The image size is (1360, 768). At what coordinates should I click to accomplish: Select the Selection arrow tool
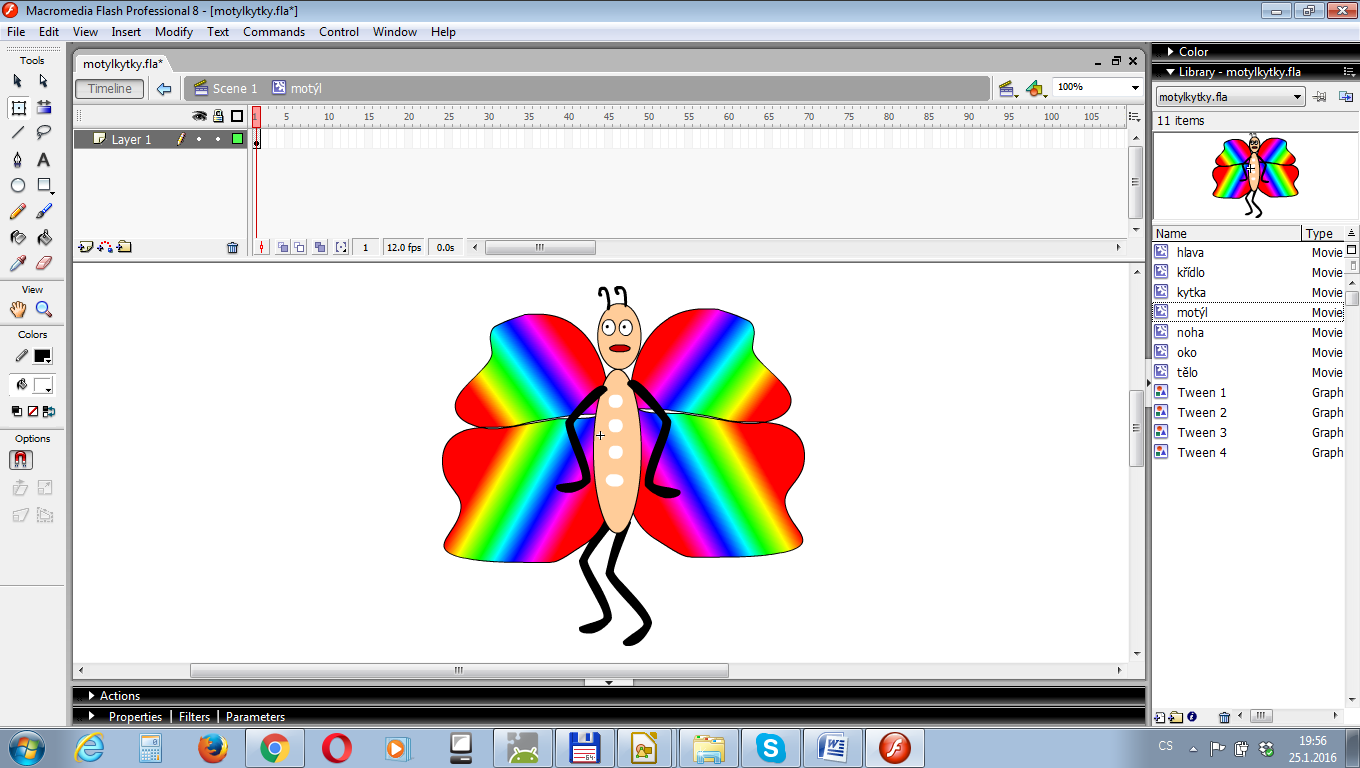tap(18, 81)
